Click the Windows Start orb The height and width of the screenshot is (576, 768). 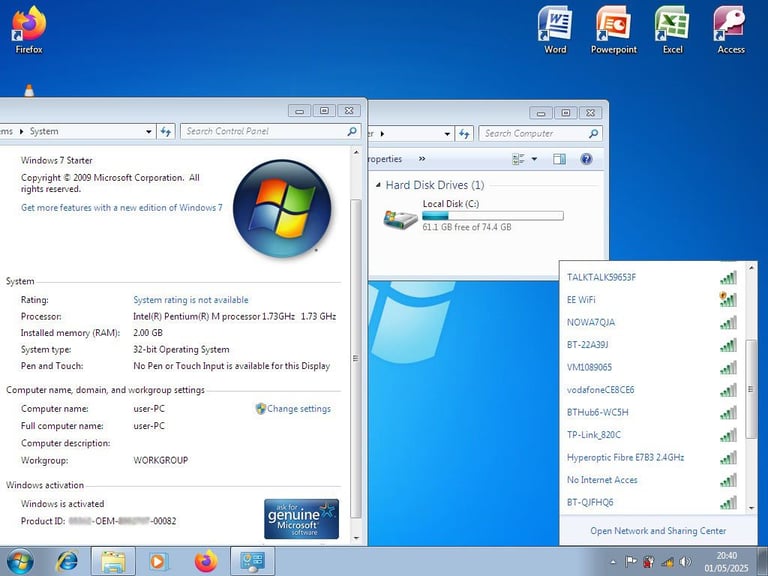point(20,561)
